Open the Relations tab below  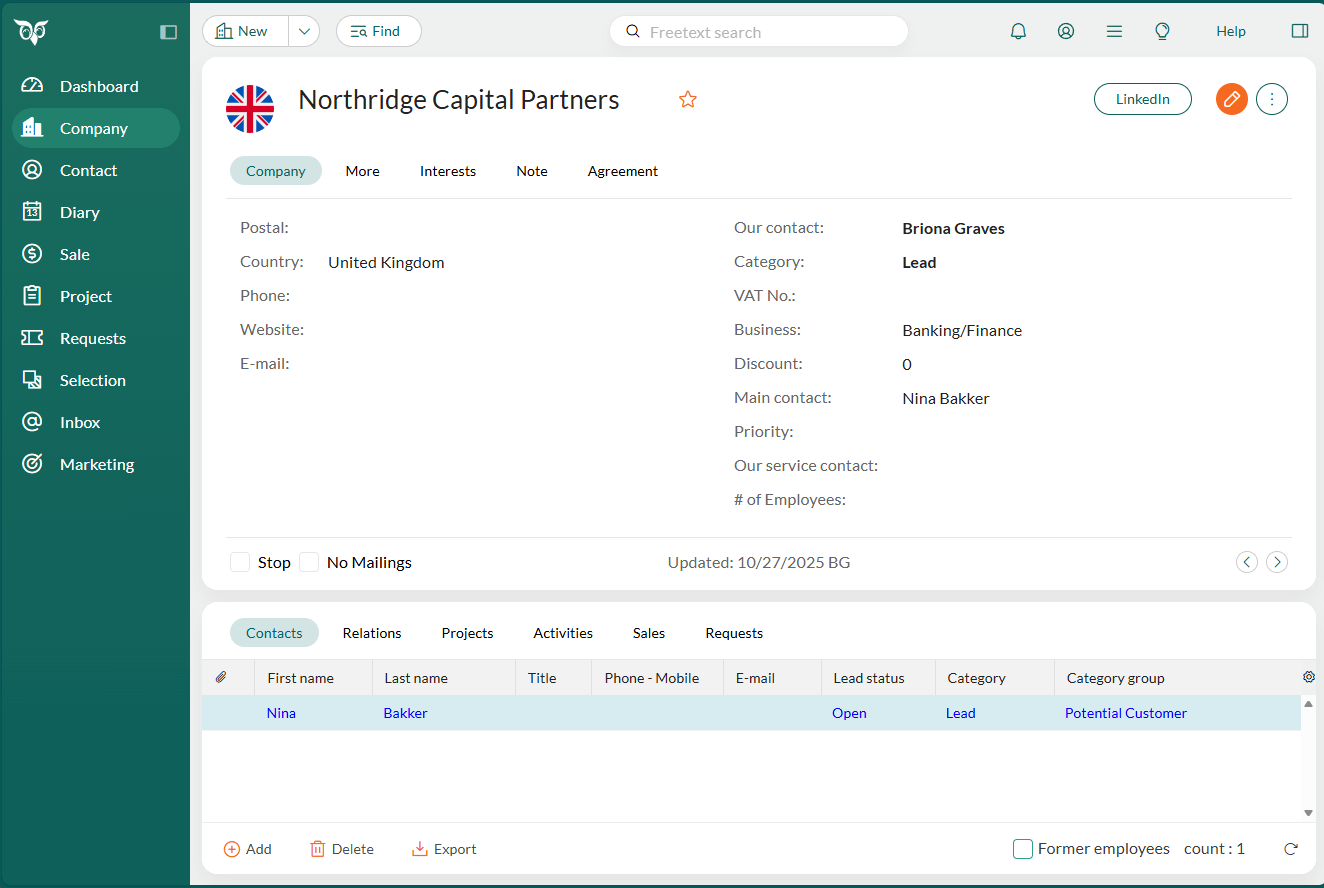(x=371, y=633)
